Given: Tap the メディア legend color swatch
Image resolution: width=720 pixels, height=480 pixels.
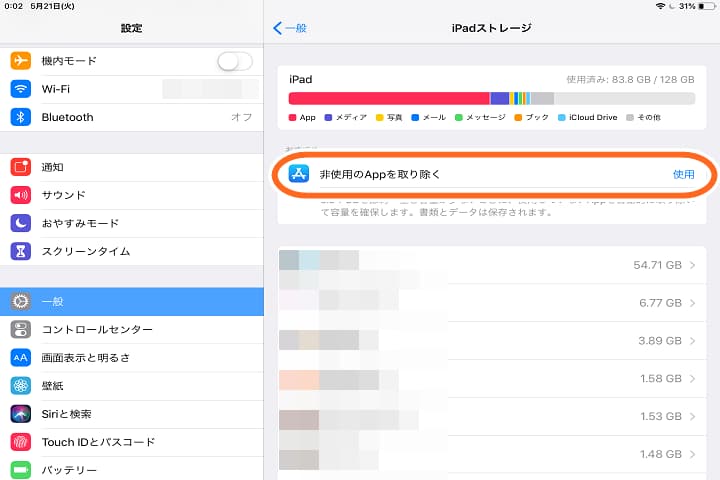Looking at the screenshot, I should pyautogui.click(x=328, y=118).
